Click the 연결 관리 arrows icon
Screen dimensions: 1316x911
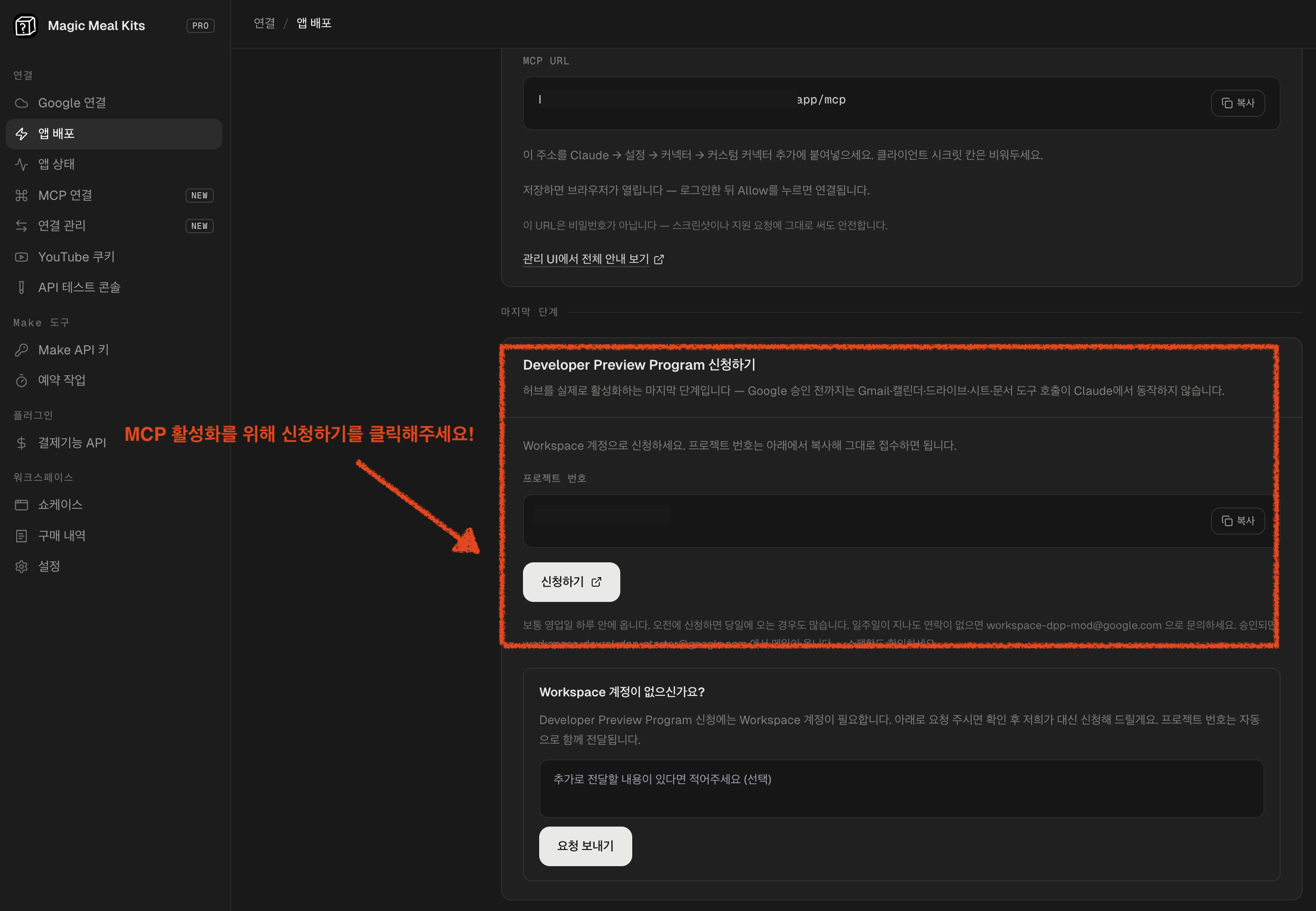(x=21, y=226)
